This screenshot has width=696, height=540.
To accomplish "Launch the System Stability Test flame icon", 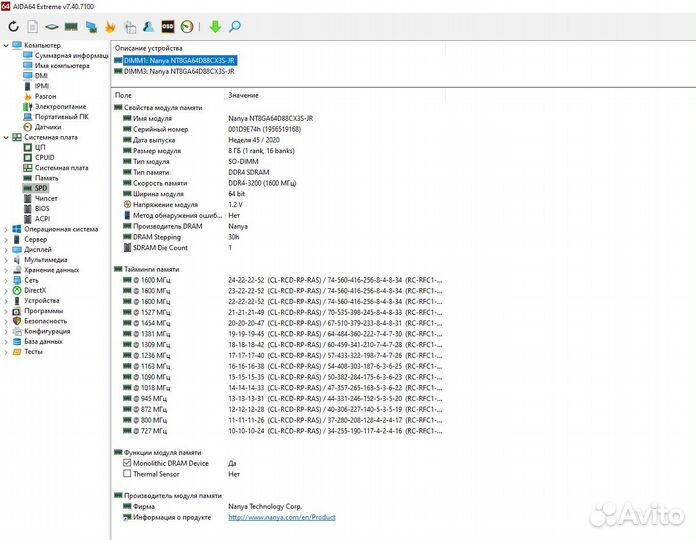I will pyautogui.click(x=111, y=26).
